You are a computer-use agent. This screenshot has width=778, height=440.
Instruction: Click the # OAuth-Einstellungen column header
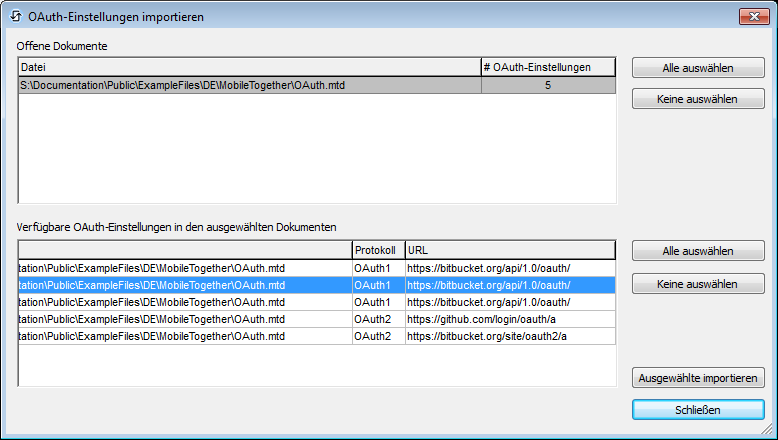548,67
